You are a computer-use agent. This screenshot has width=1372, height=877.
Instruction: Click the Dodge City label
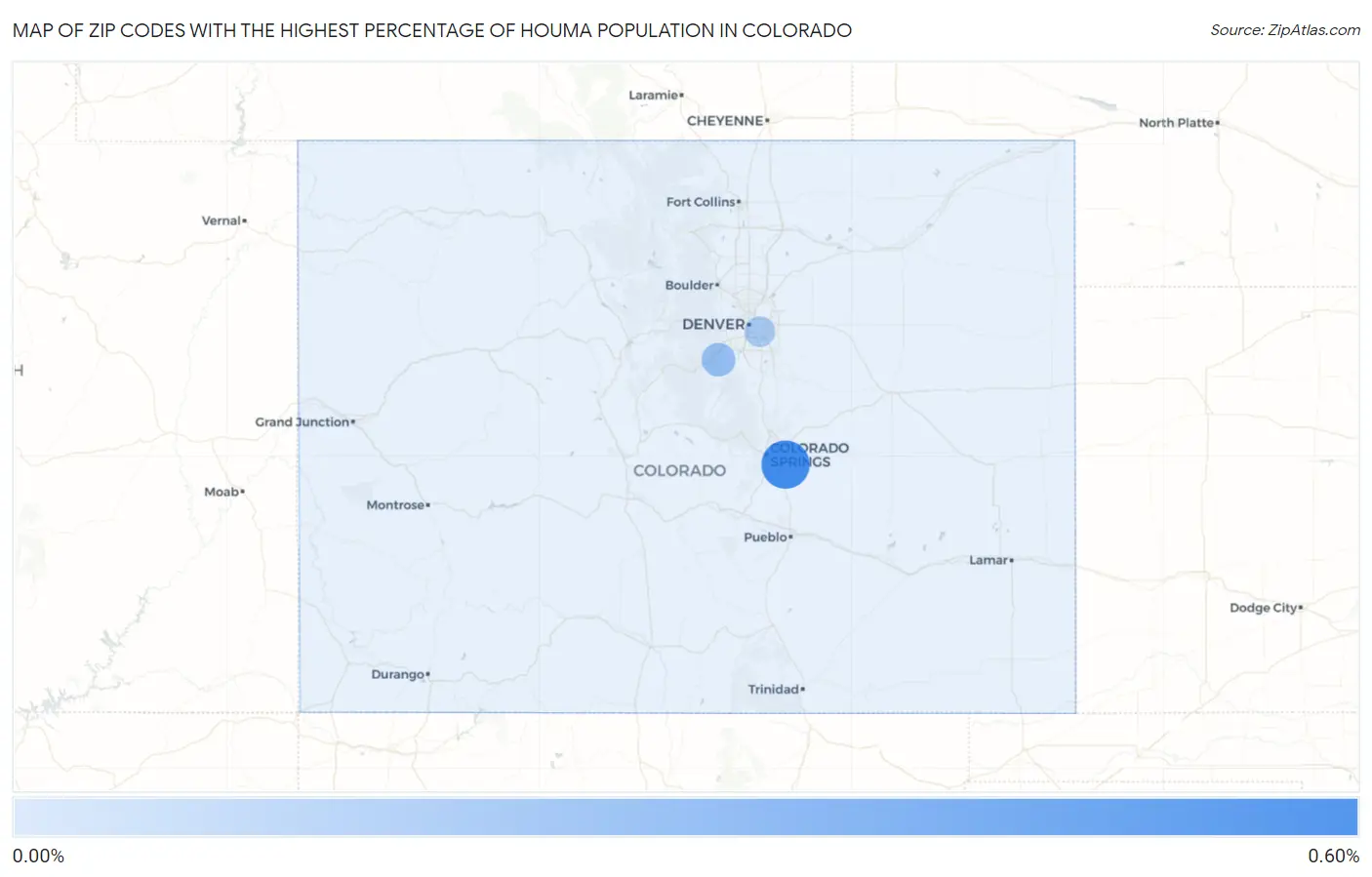[x=1264, y=608]
